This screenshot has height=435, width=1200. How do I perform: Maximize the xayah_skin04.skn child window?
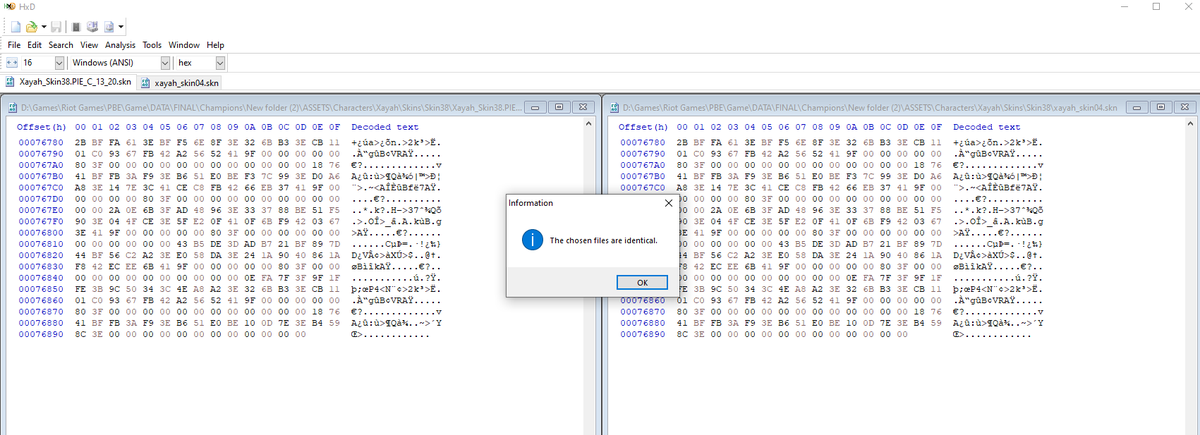(1161, 107)
